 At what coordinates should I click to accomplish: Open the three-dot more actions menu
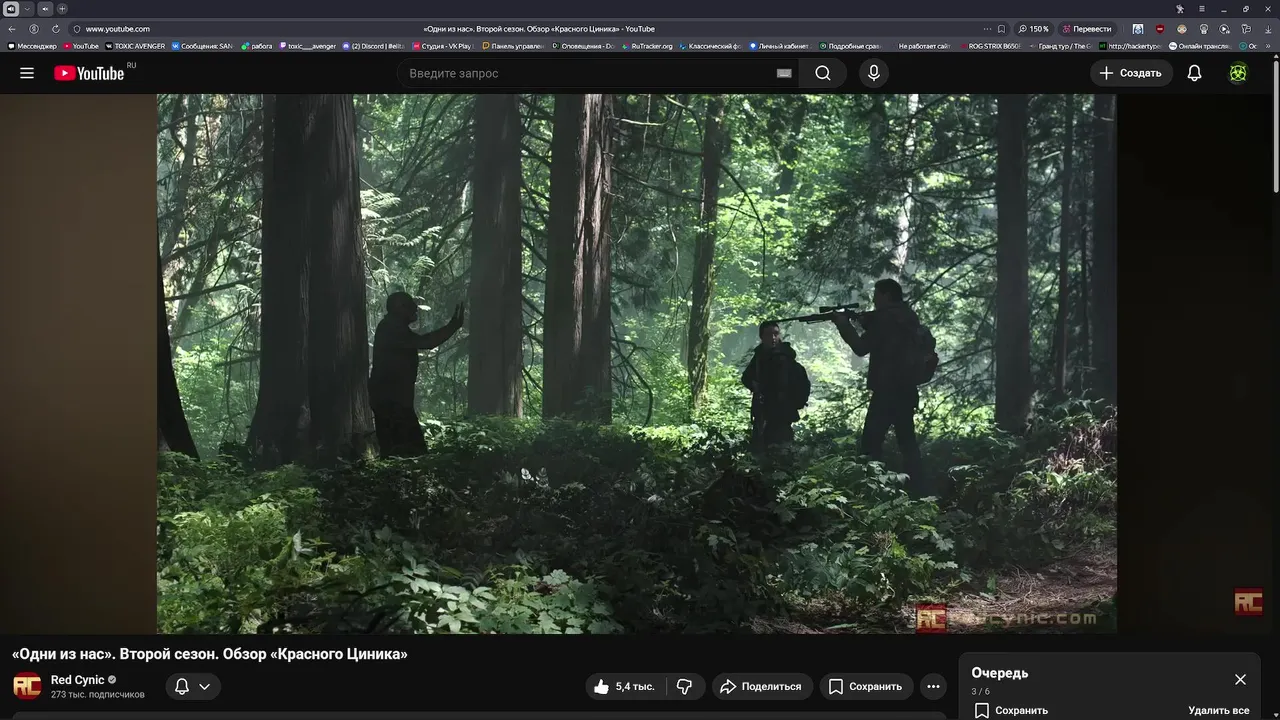(x=933, y=686)
